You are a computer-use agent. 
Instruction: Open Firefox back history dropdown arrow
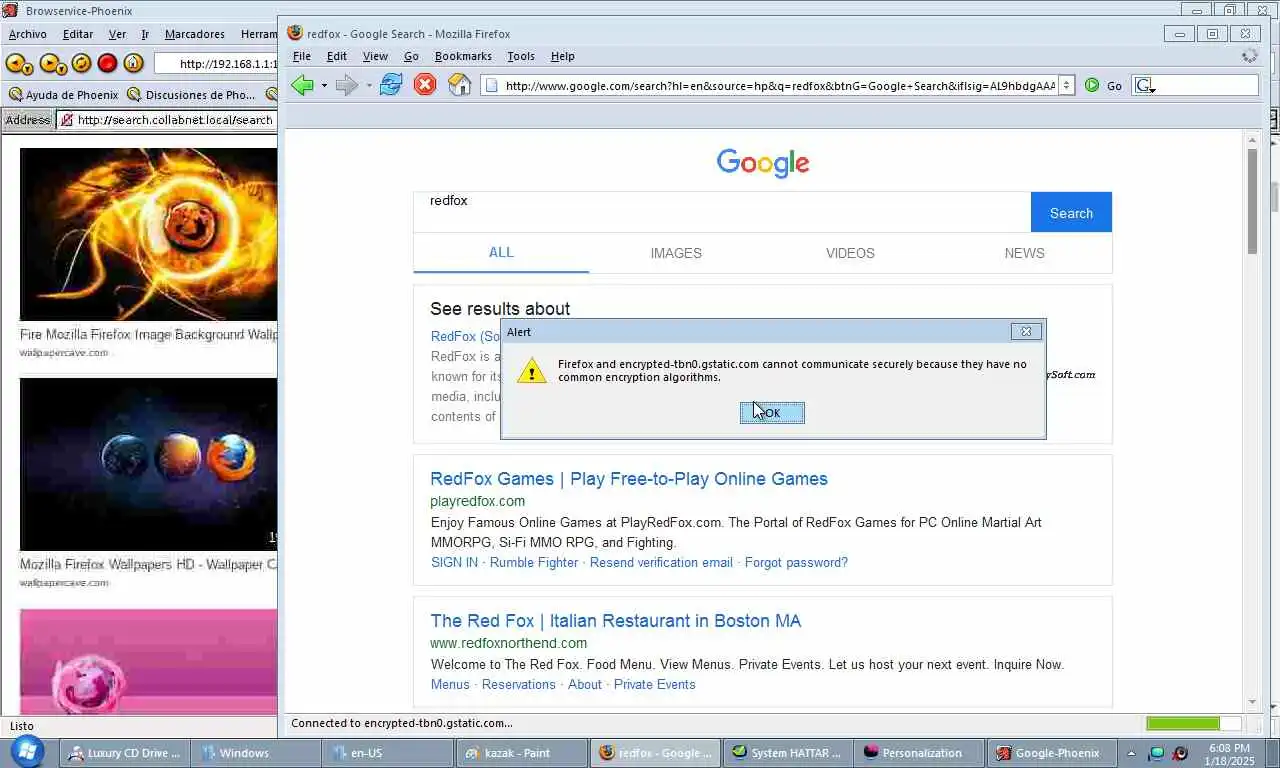[324, 86]
